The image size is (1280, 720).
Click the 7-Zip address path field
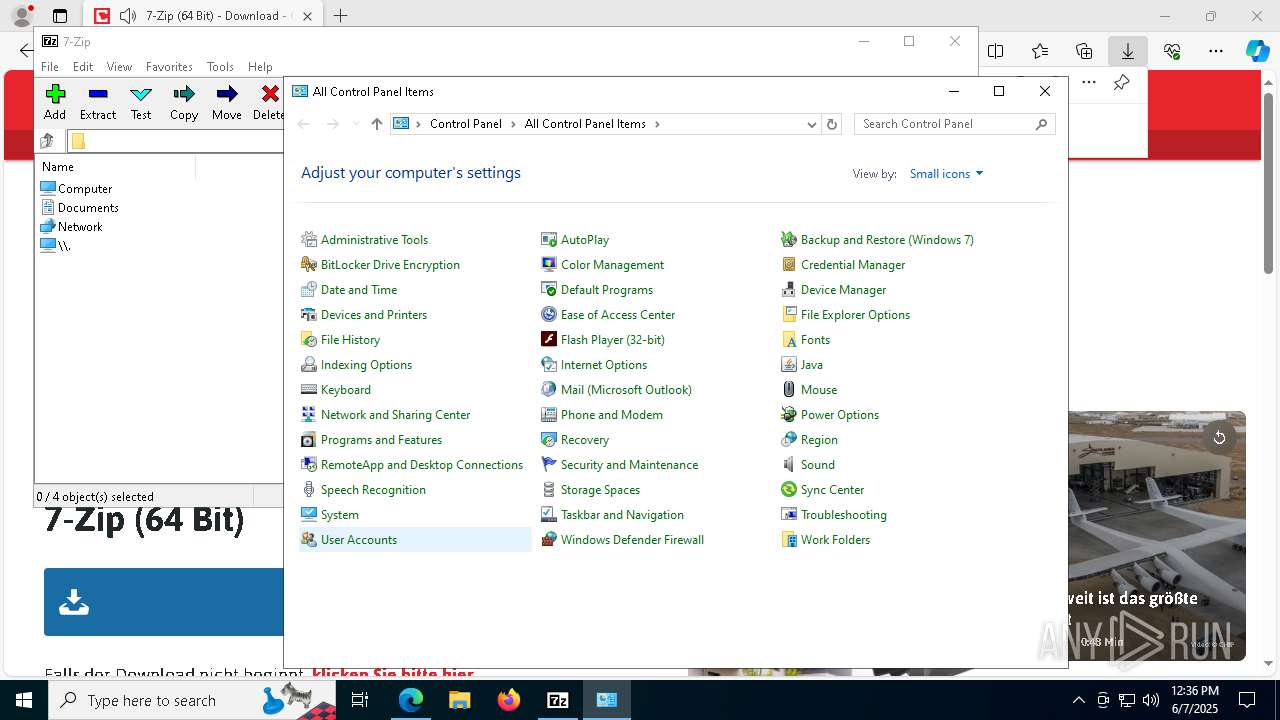click(175, 141)
